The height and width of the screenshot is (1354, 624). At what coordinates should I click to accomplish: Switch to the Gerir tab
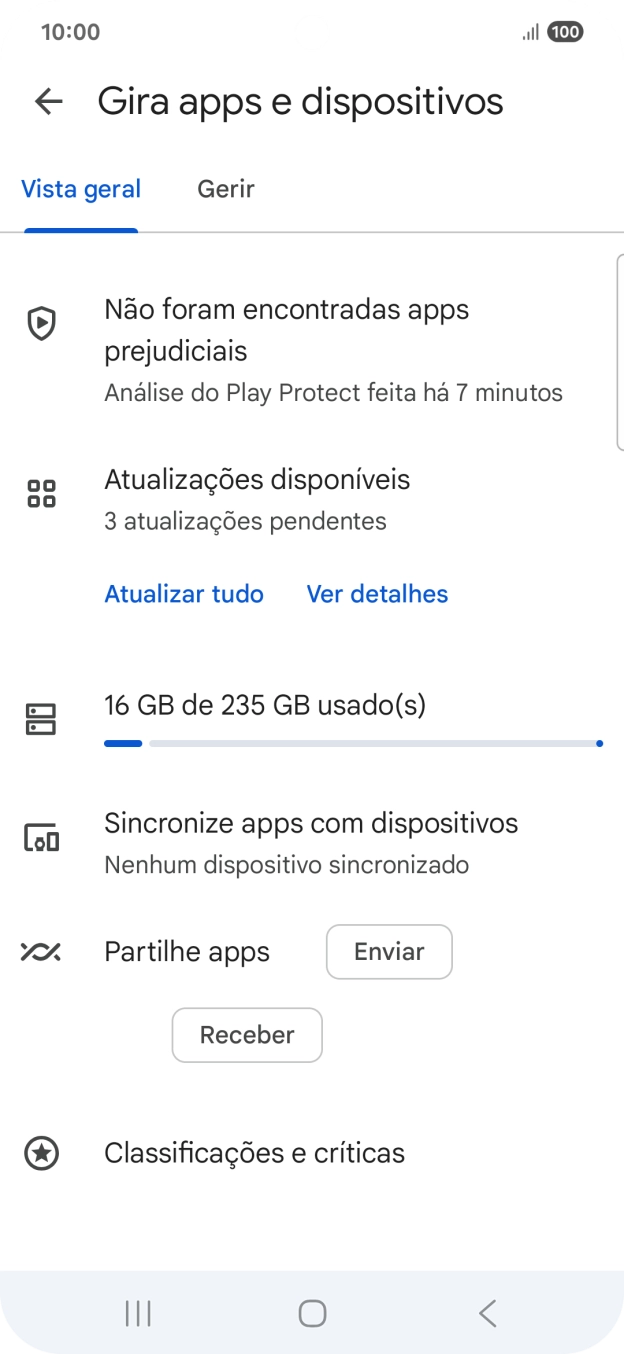(x=226, y=189)
